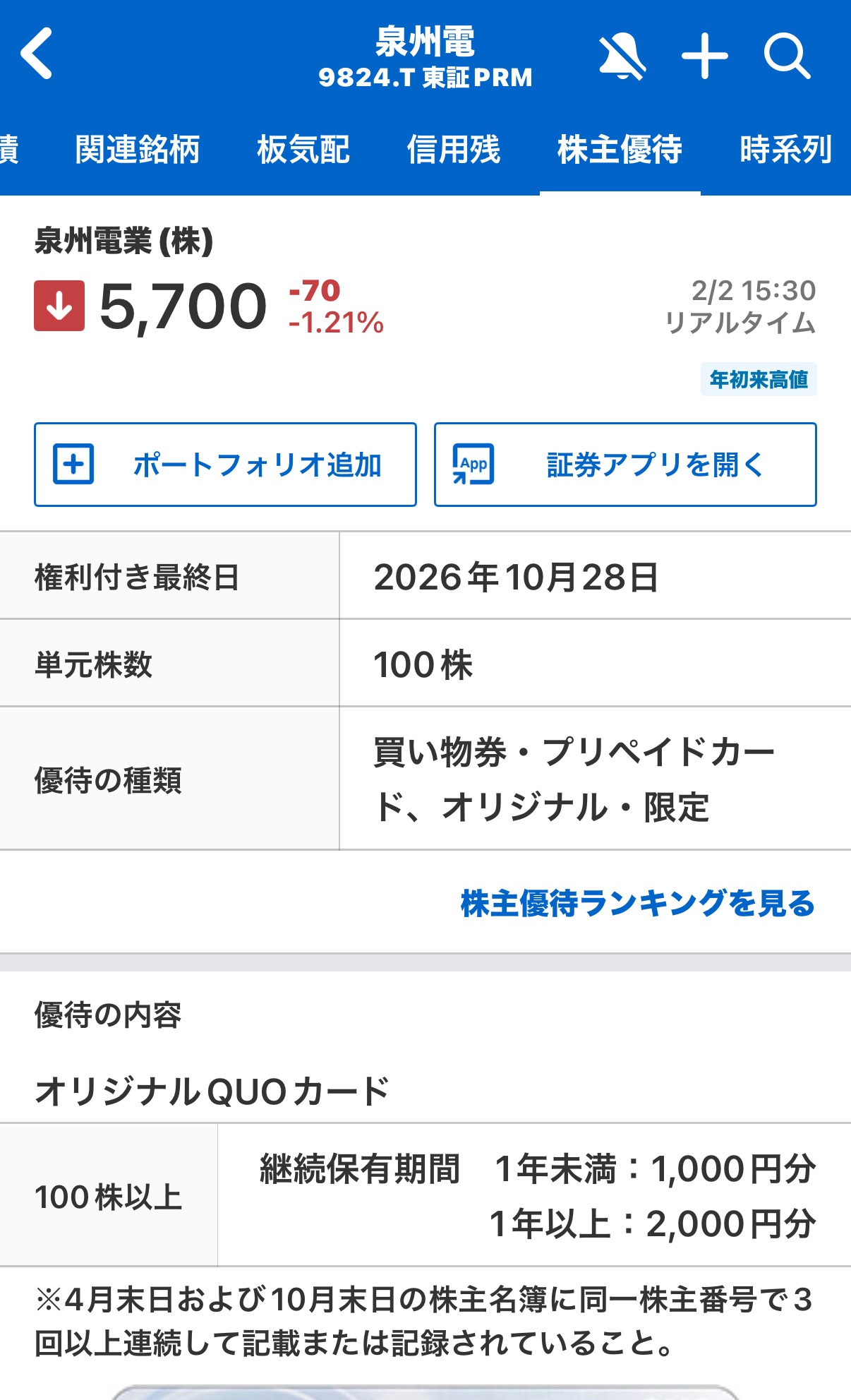This screenshot has width=851, height=1400.
Task: Tap the App launch icon
Action: pos(473,465)
